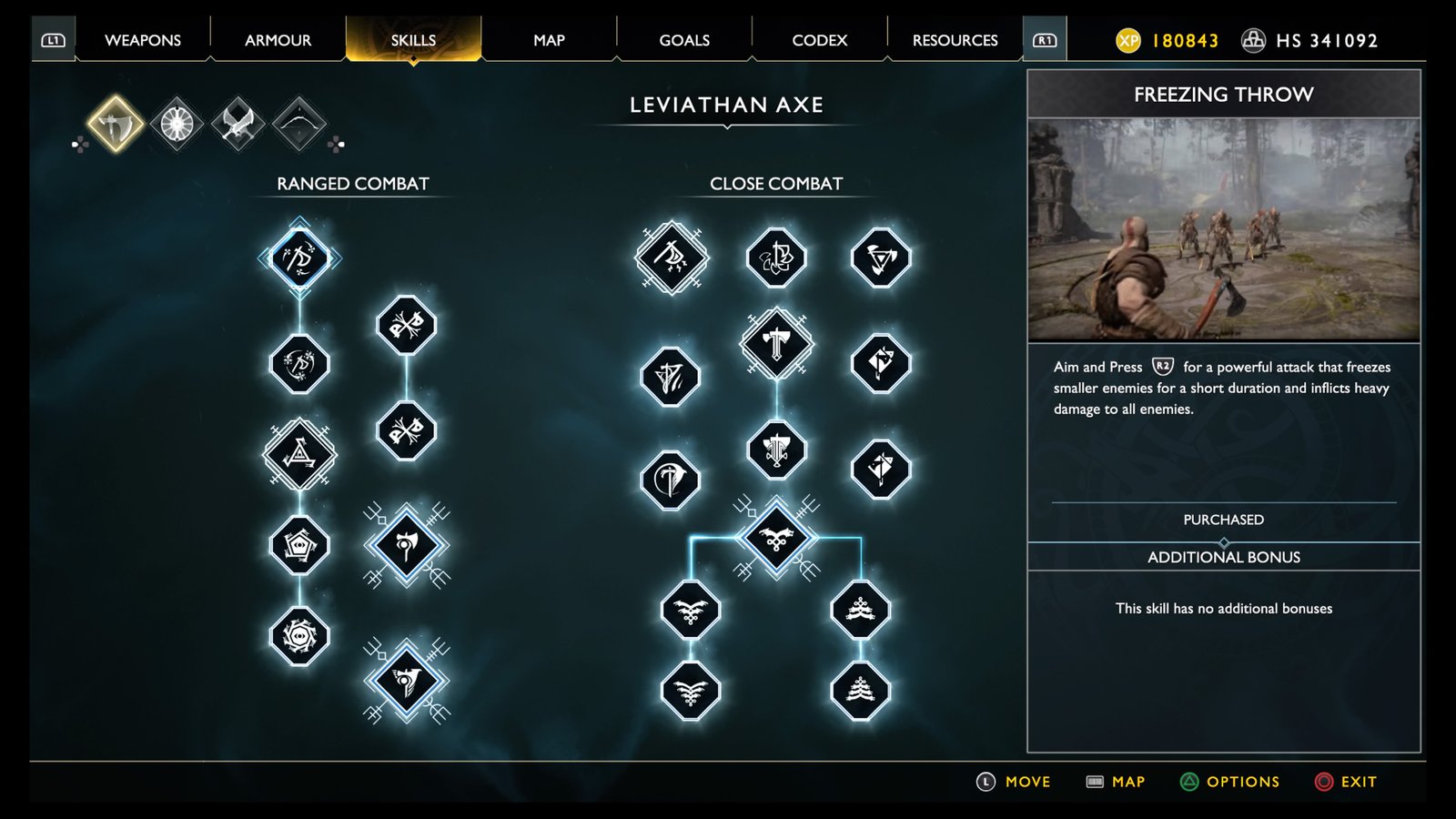Select the top-right Close Combat skill node
The image size is (1456, 819).
(880, 258)
